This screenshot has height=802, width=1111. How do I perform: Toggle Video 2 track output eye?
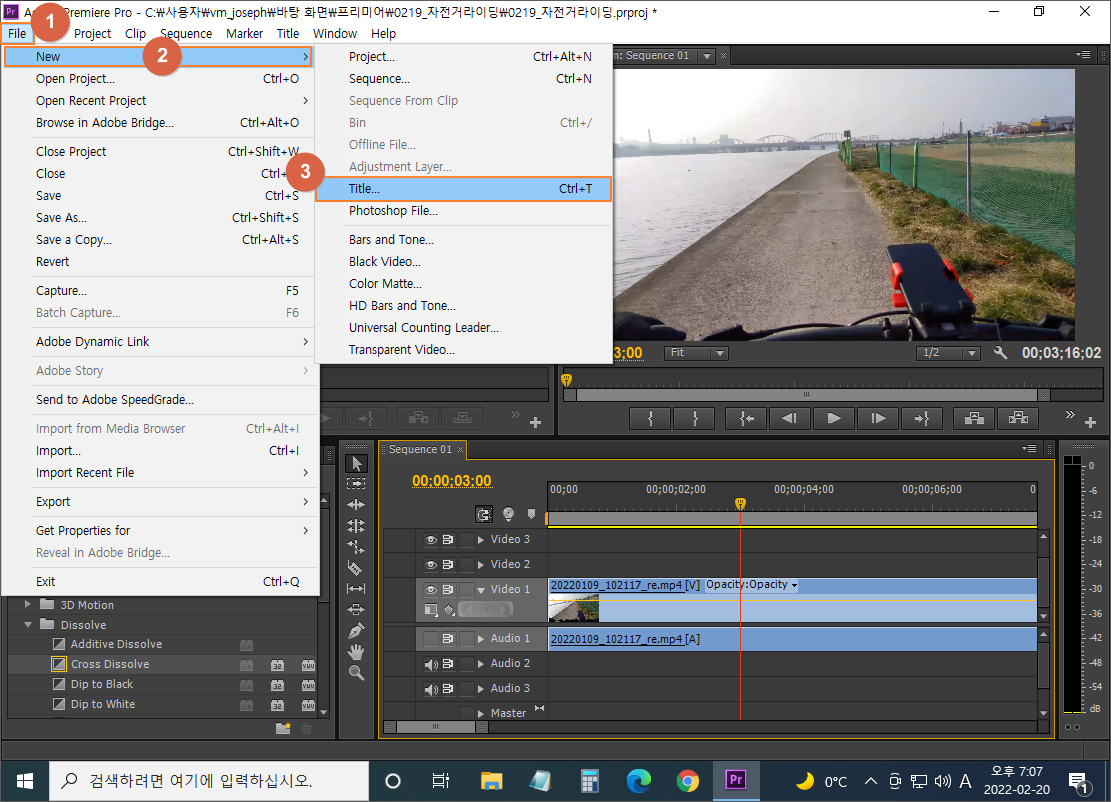coord(430,565)
